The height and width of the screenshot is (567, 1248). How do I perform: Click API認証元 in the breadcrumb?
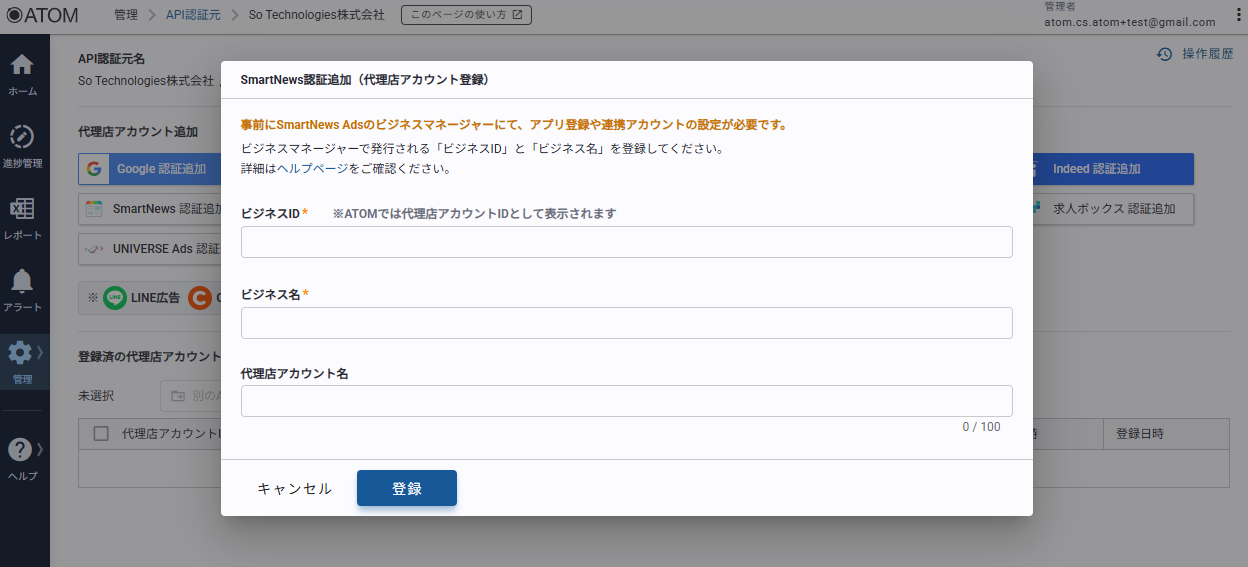[x=195, y=15]
